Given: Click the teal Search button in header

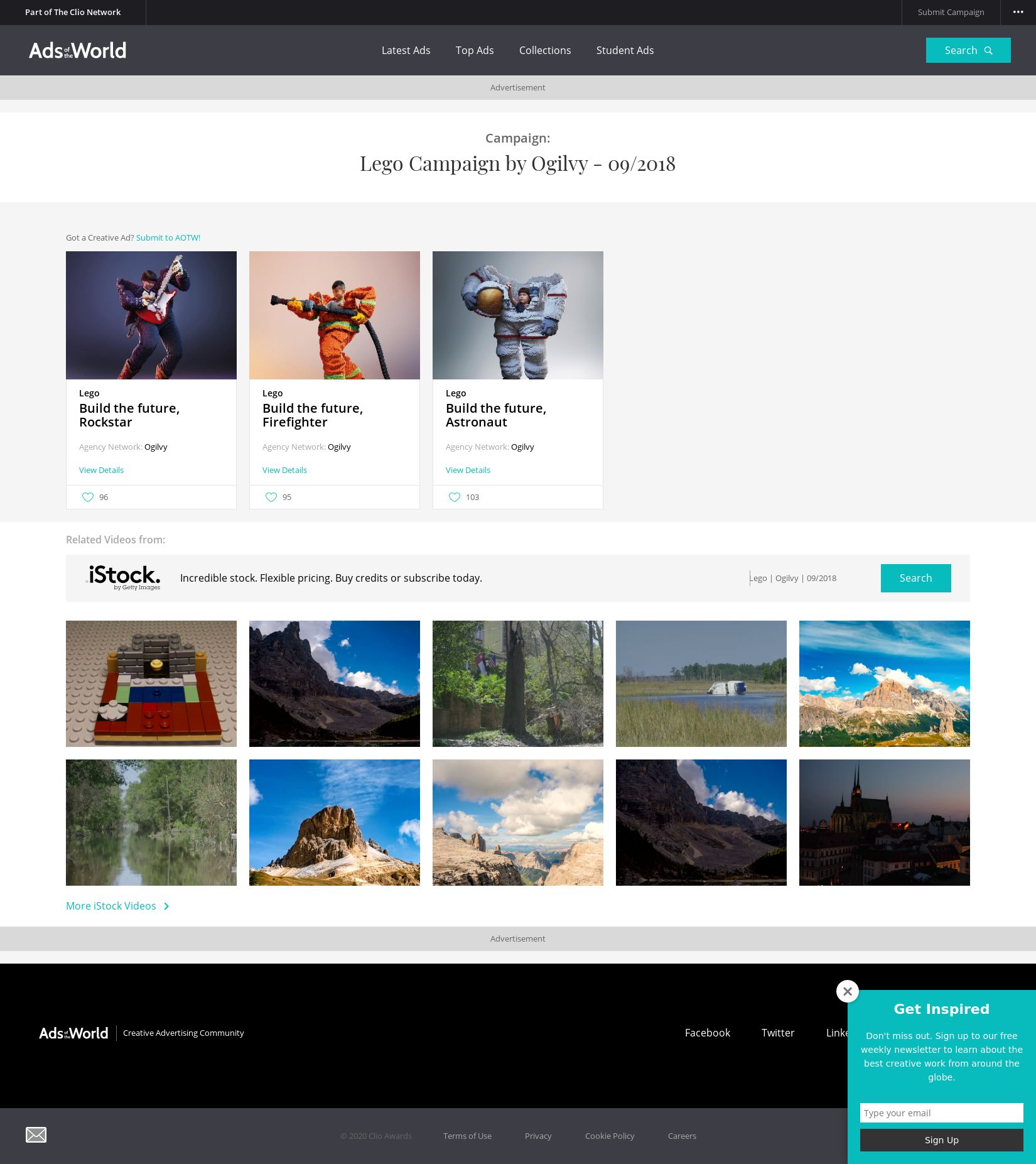Looking at the screenshot, I should click(968, 50).
